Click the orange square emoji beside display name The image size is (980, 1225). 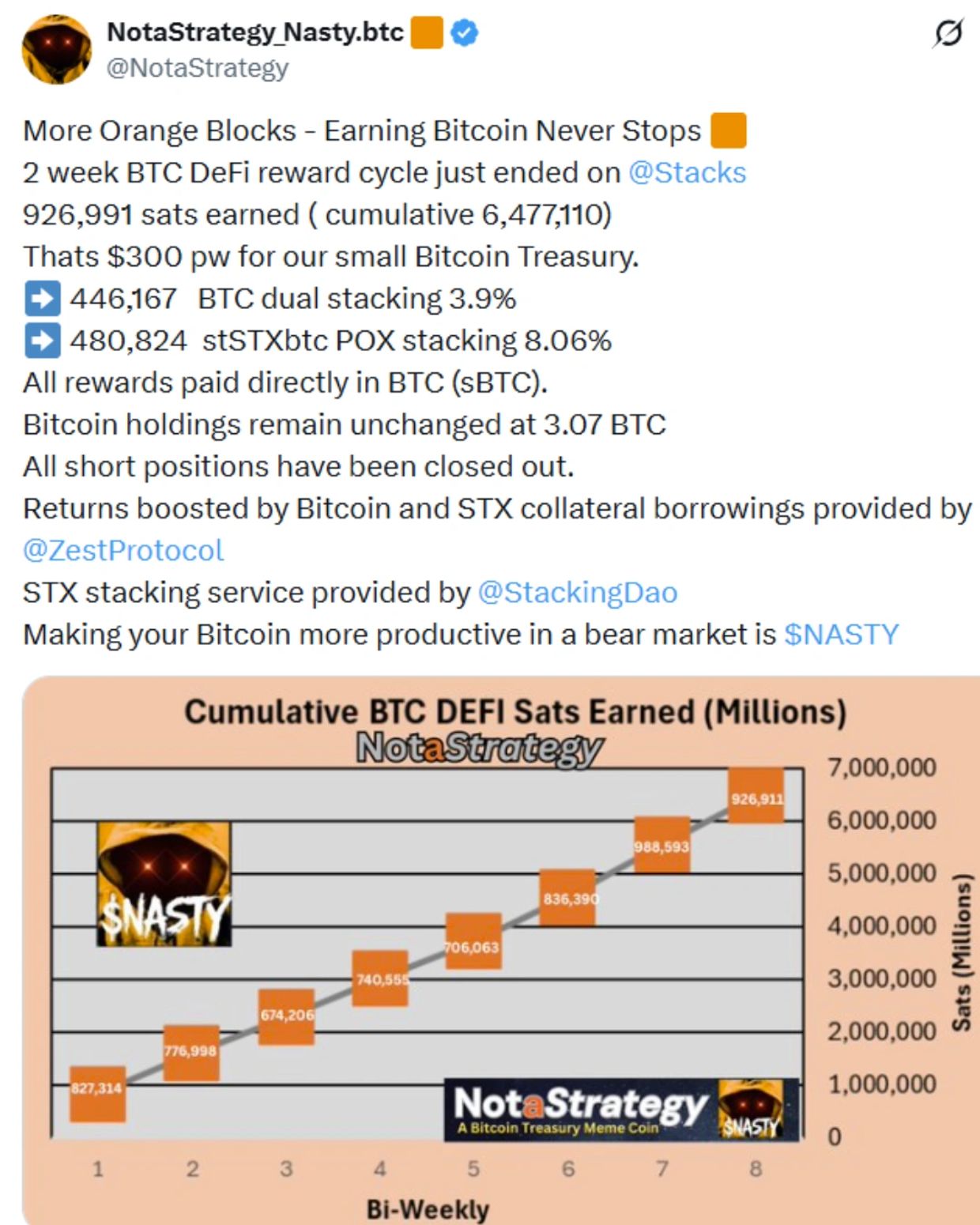[427, 32]
